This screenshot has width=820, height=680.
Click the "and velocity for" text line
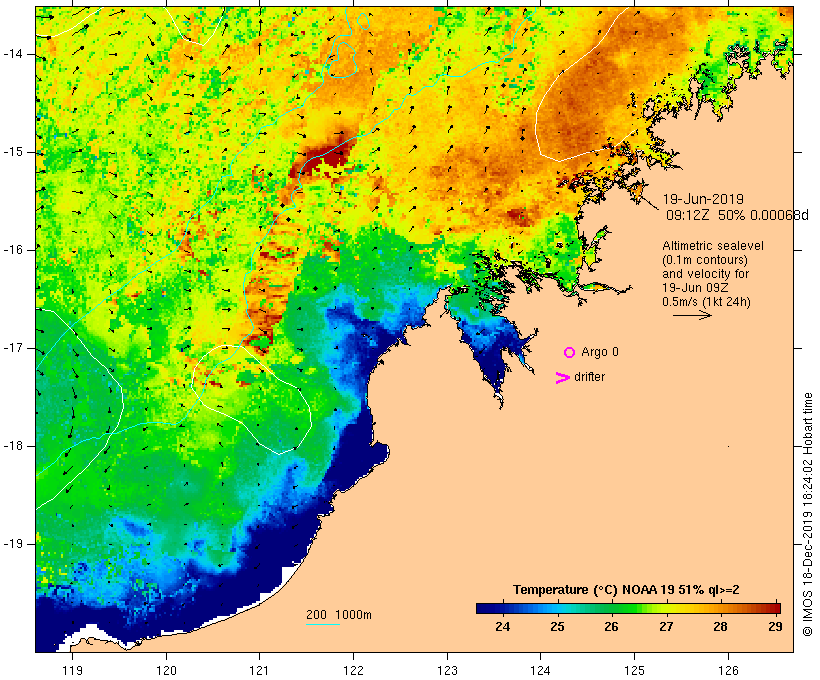click(x=705, y=274)
